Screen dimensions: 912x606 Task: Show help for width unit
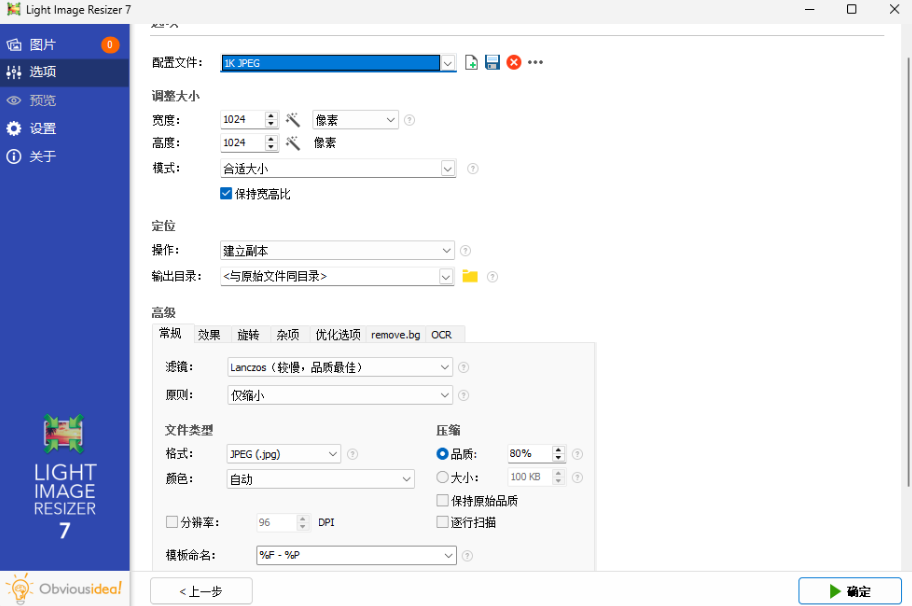pos(409,120)
